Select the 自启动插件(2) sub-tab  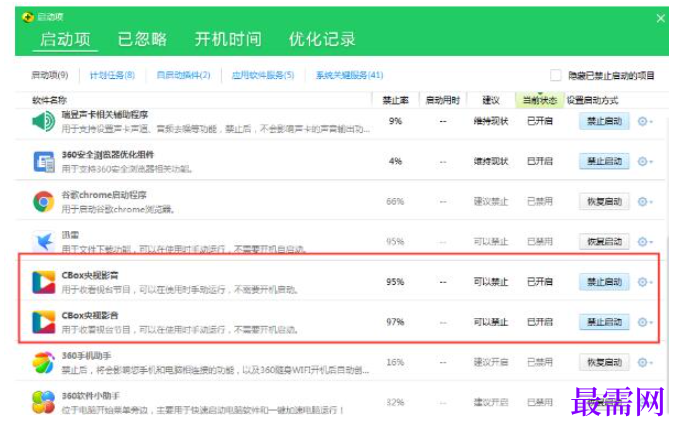pos(183,75)
